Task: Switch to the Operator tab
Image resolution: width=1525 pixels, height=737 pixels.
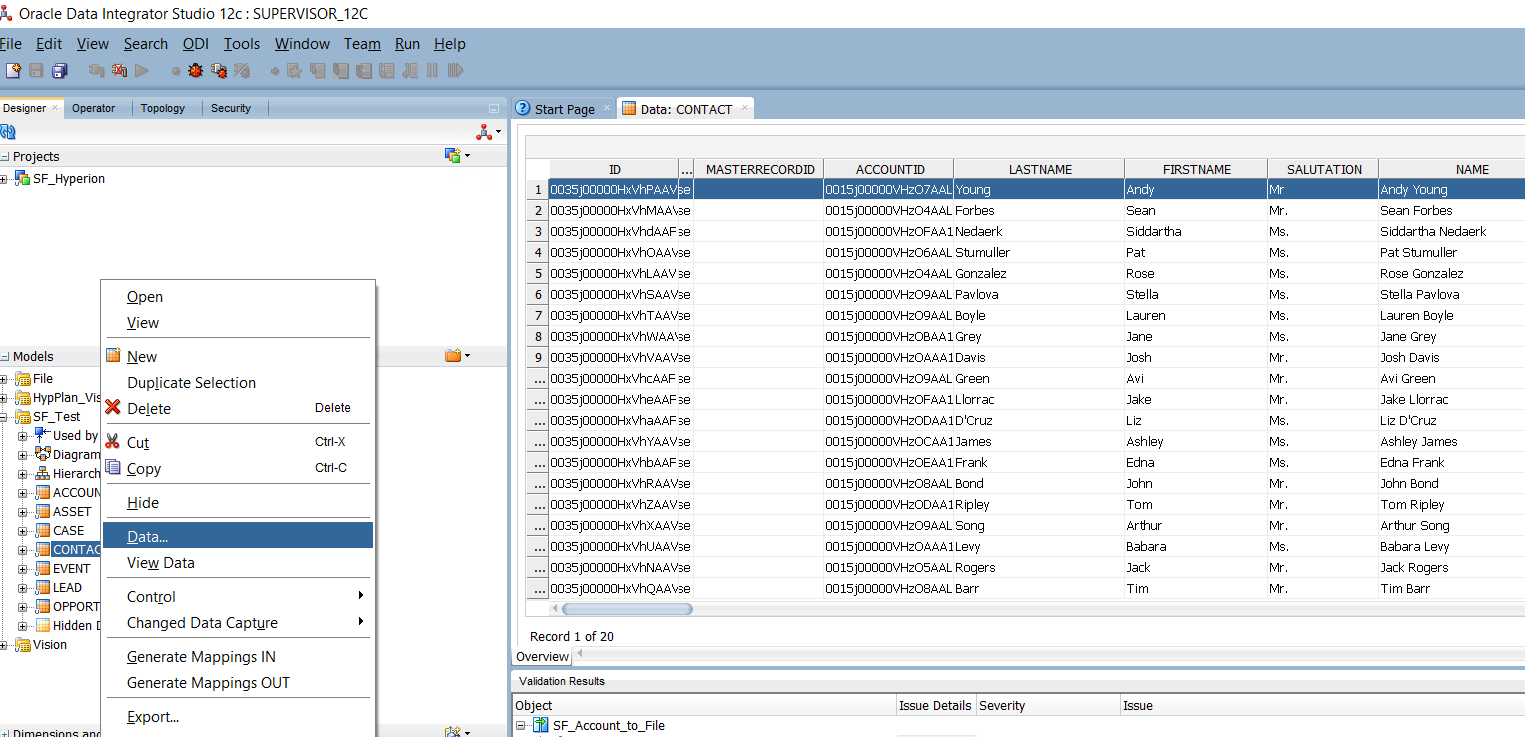Action: [x=94, y=108]
